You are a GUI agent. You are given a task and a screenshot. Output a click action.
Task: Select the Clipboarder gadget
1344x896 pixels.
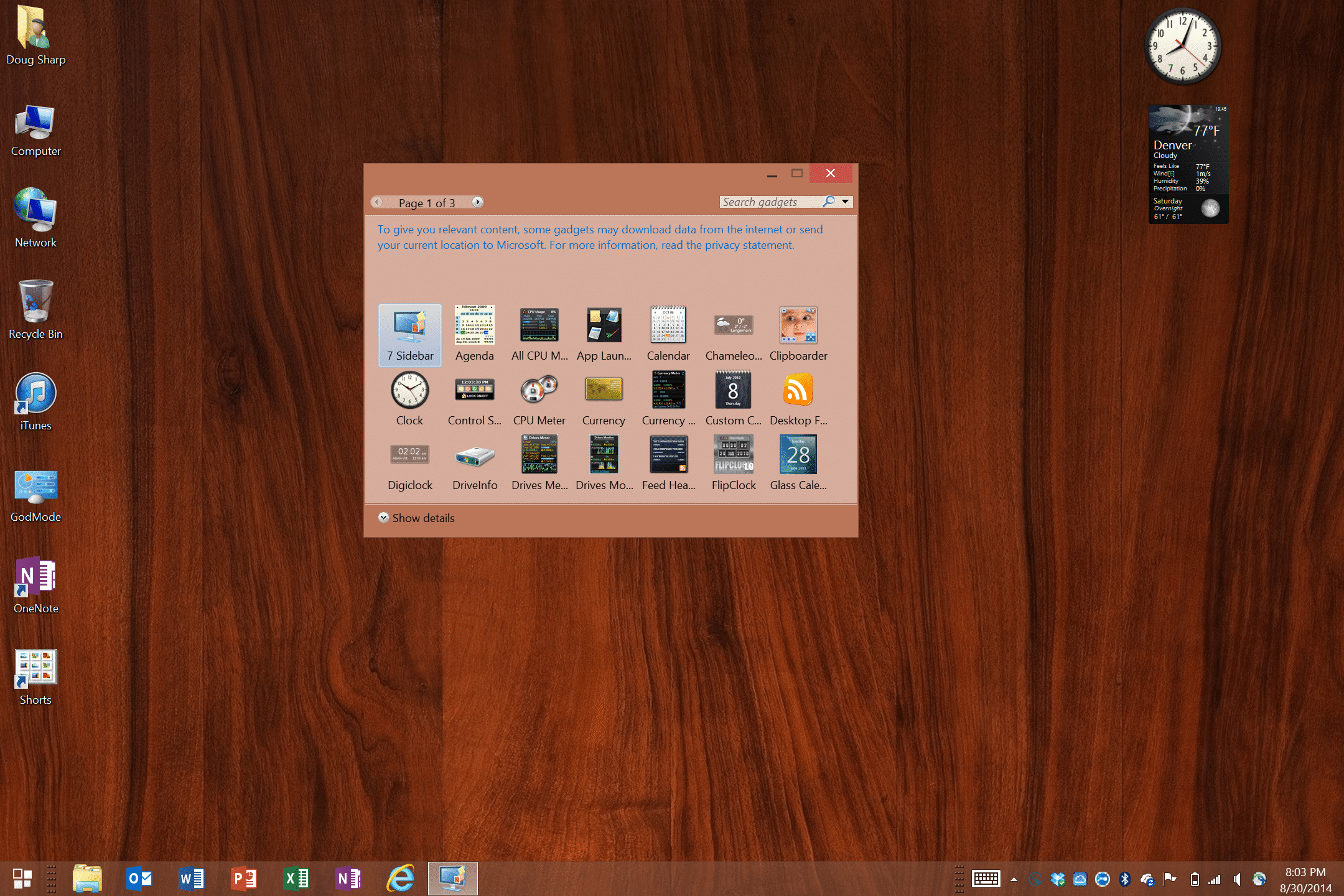(x=798, y=335)
